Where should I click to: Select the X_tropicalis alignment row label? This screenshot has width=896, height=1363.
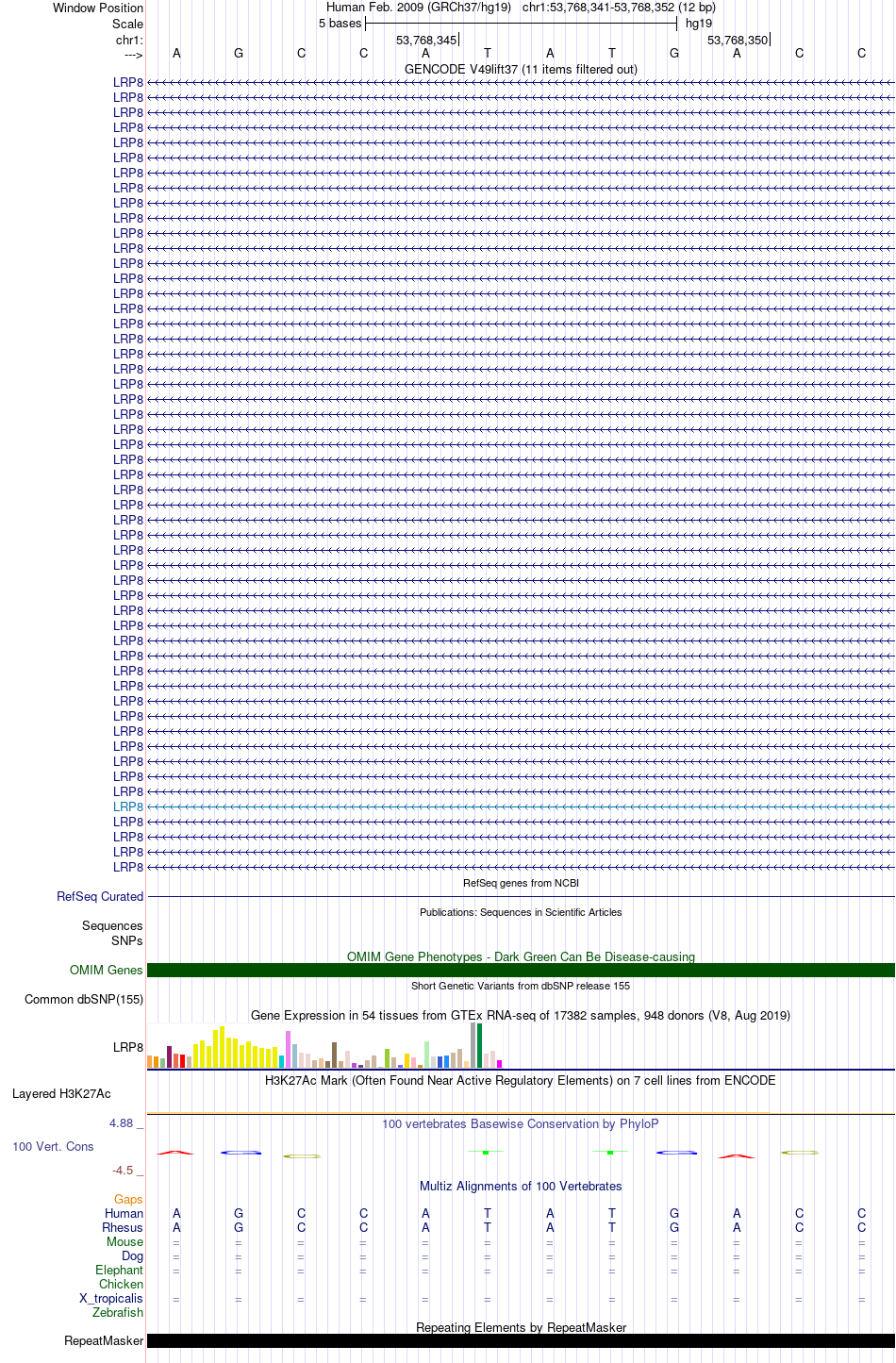(111, 1299)
